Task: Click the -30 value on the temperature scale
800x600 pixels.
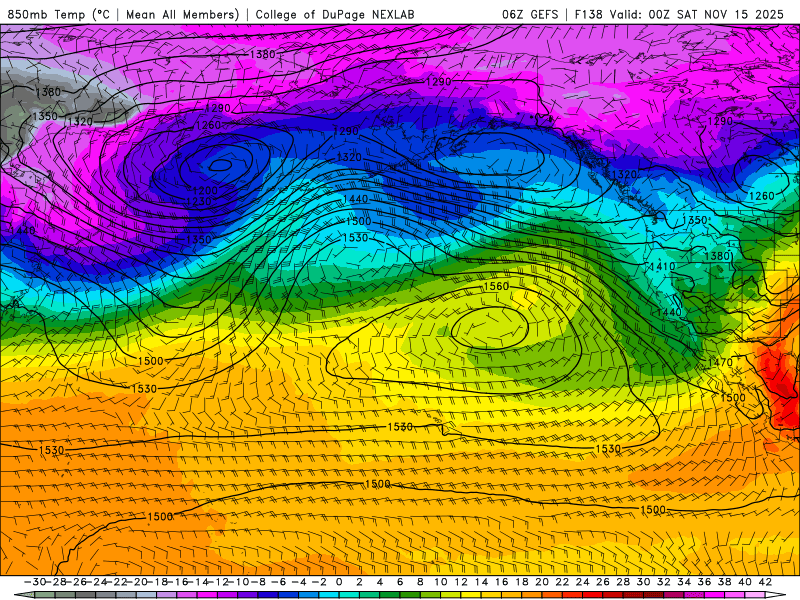Action: (x=36, y=582)
